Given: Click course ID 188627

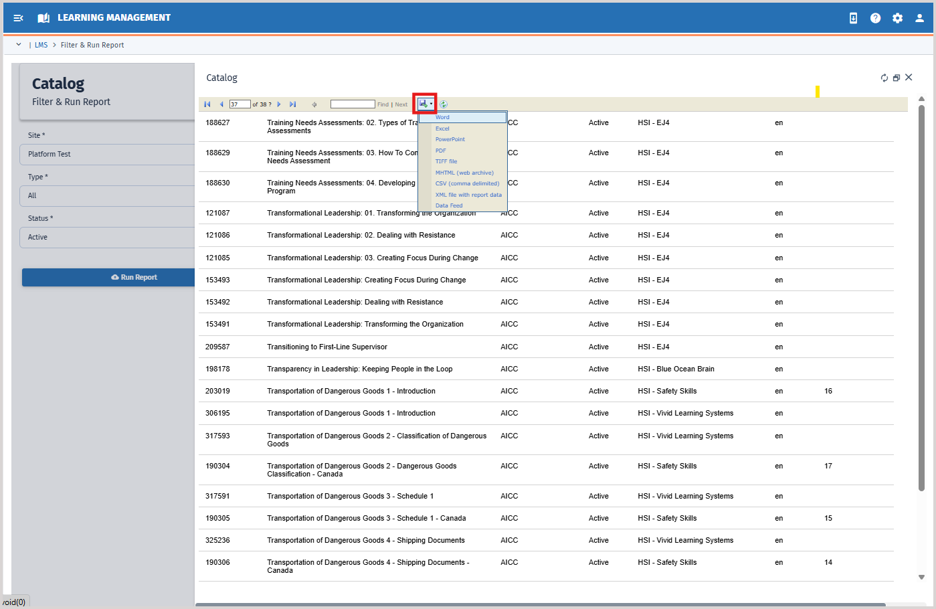Looking at the screenshot, I should click(217, 122).
